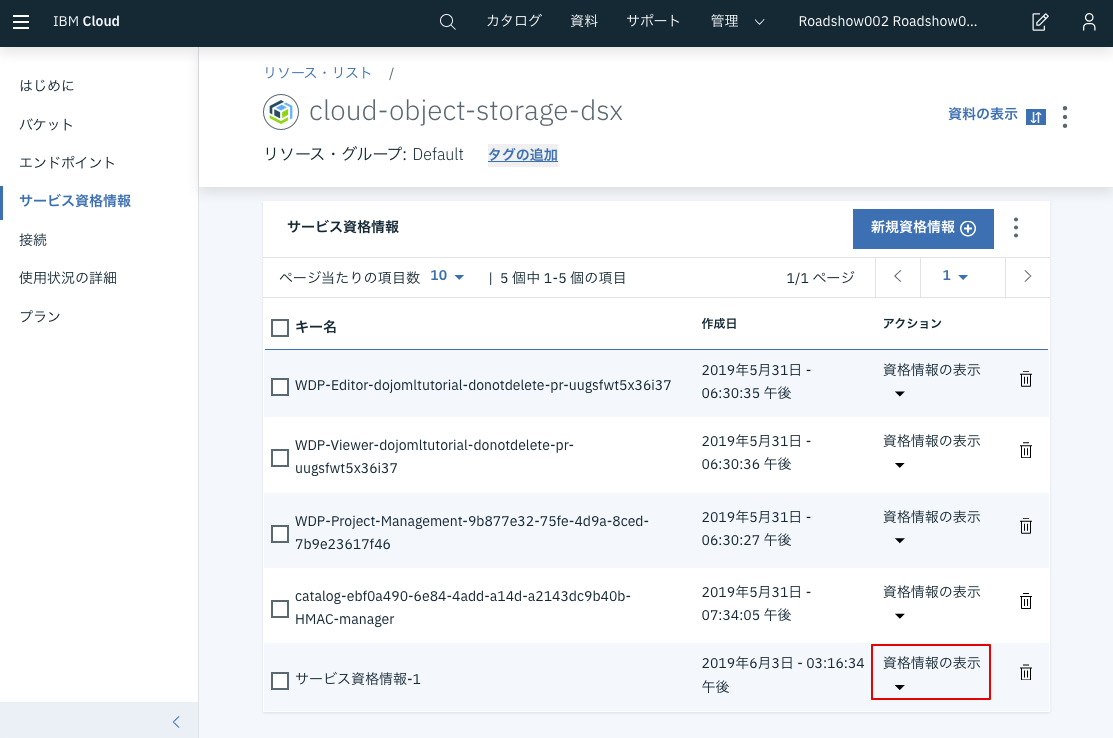Delete the WDP-Project-Management credential
Viewport: 1113px width, 738px height.
tap(1026, 527)
